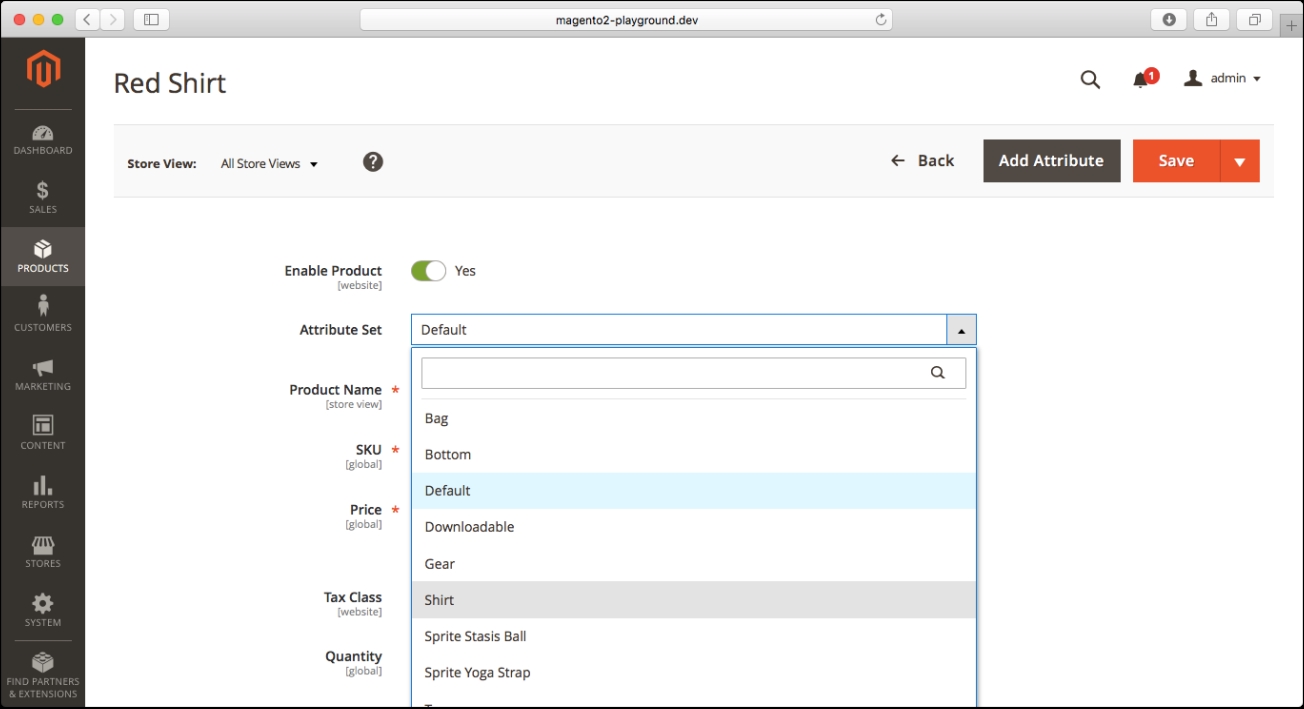Open the Reports menu
The height and width of the screenshot is (709, 1304).
(43, 492)
